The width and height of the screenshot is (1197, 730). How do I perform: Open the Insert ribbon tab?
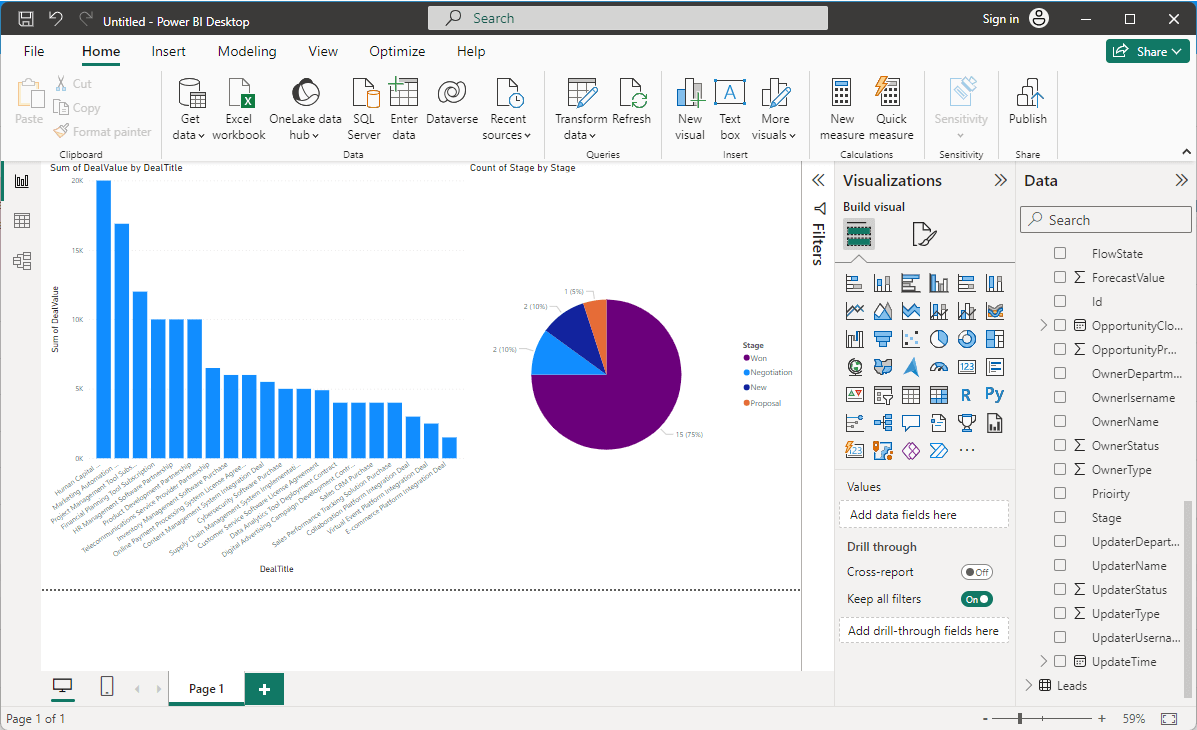(x=168, y=51)
